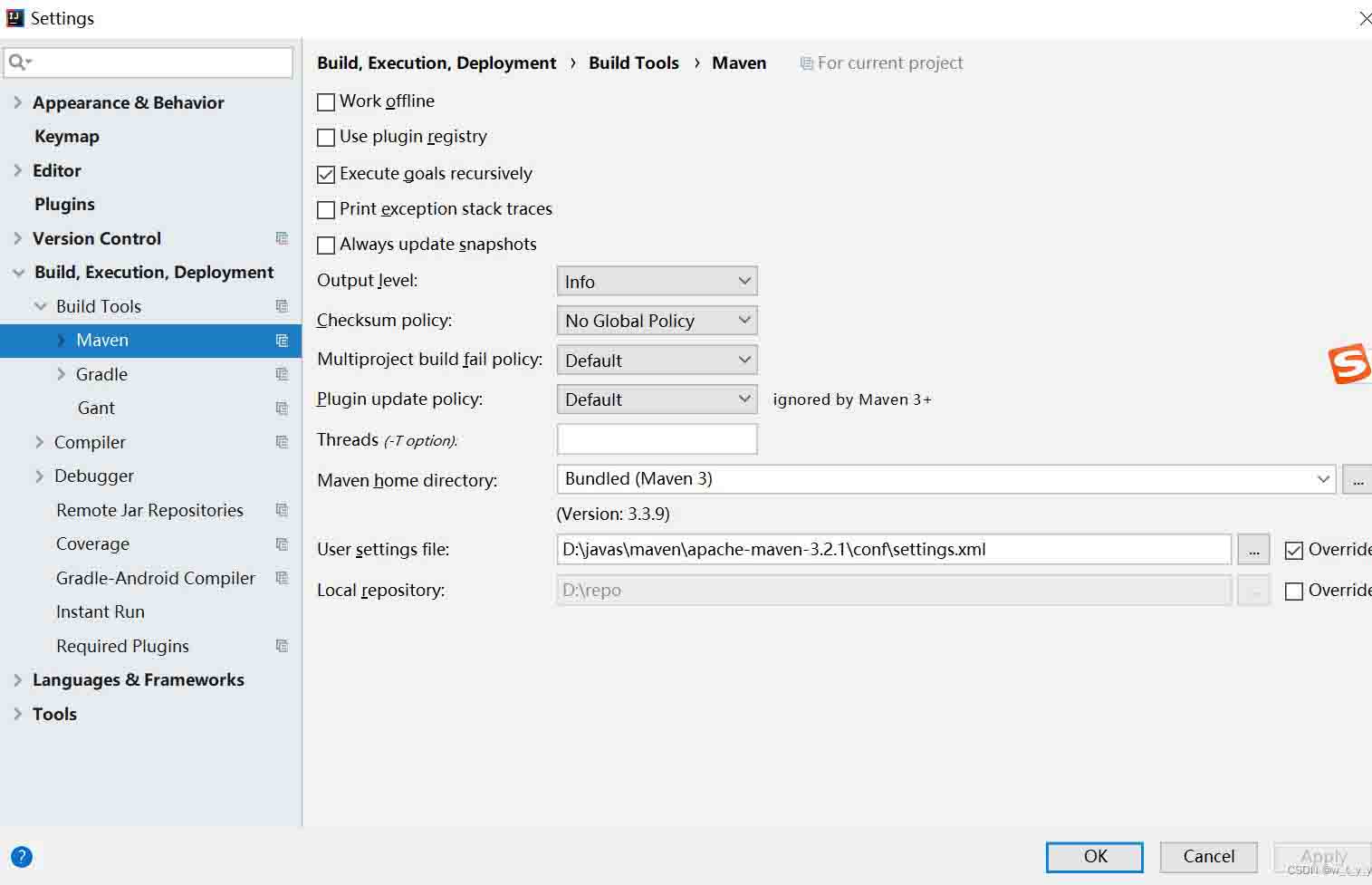Click project-level icon next to Gant
The image size is (1372, 885).
[x=282, y=409]
